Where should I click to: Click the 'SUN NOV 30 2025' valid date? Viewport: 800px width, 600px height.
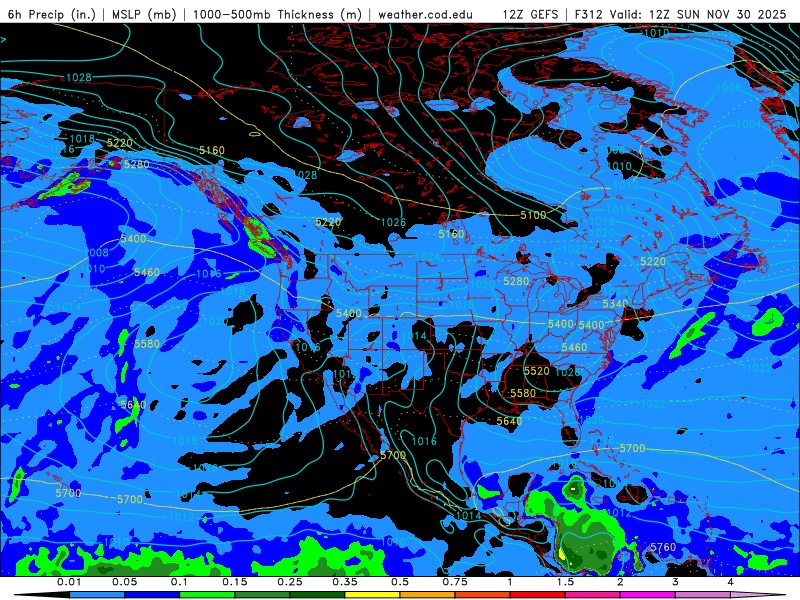click(x=732, y=14)
